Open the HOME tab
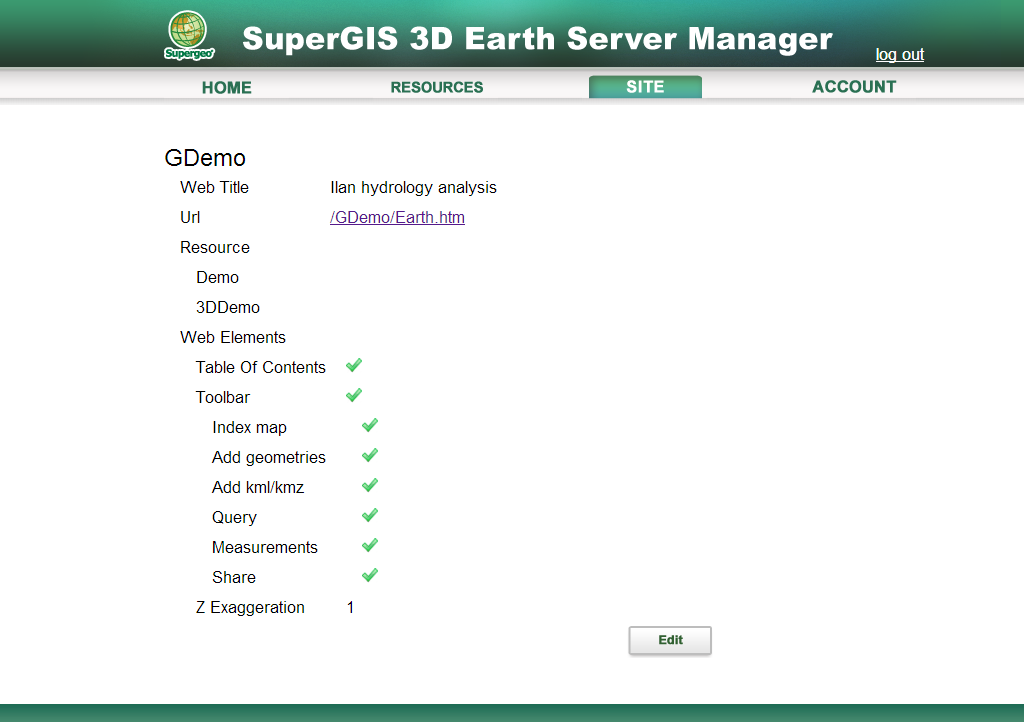Viewport: 1024px width, 722px height. pos(227,87)
